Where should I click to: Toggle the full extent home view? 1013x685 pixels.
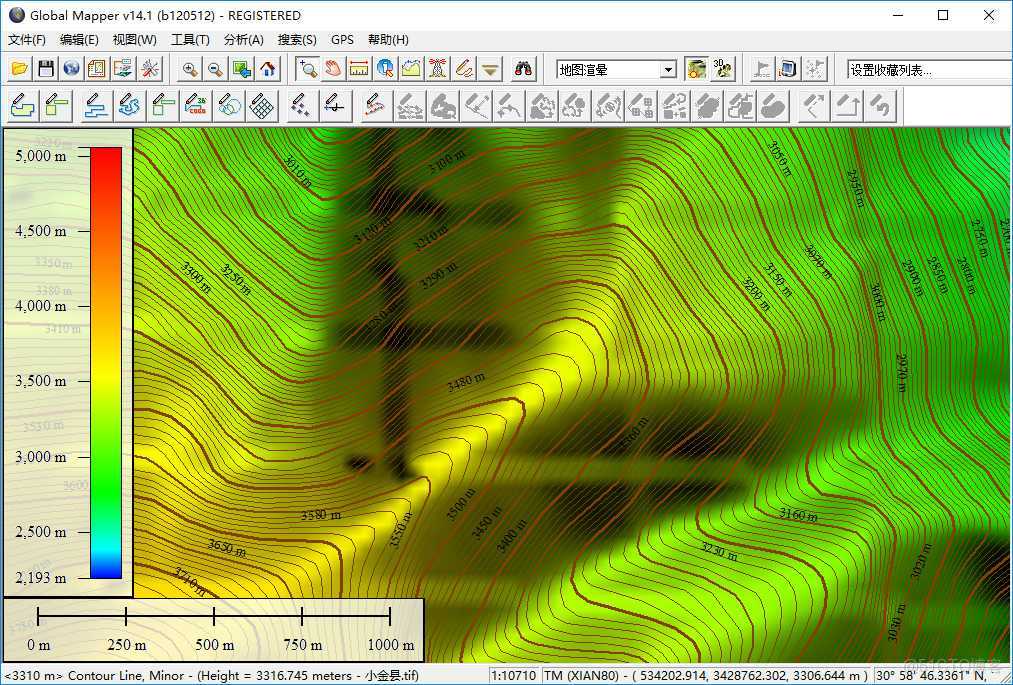pos(268,70)
